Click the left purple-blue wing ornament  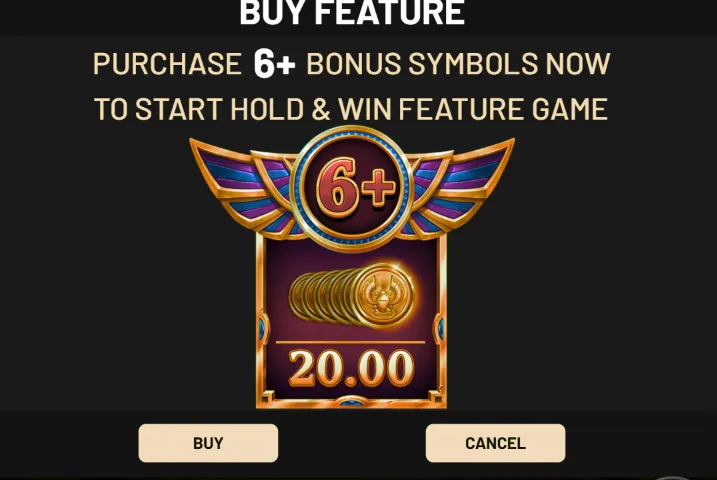[x=242, y=188]
